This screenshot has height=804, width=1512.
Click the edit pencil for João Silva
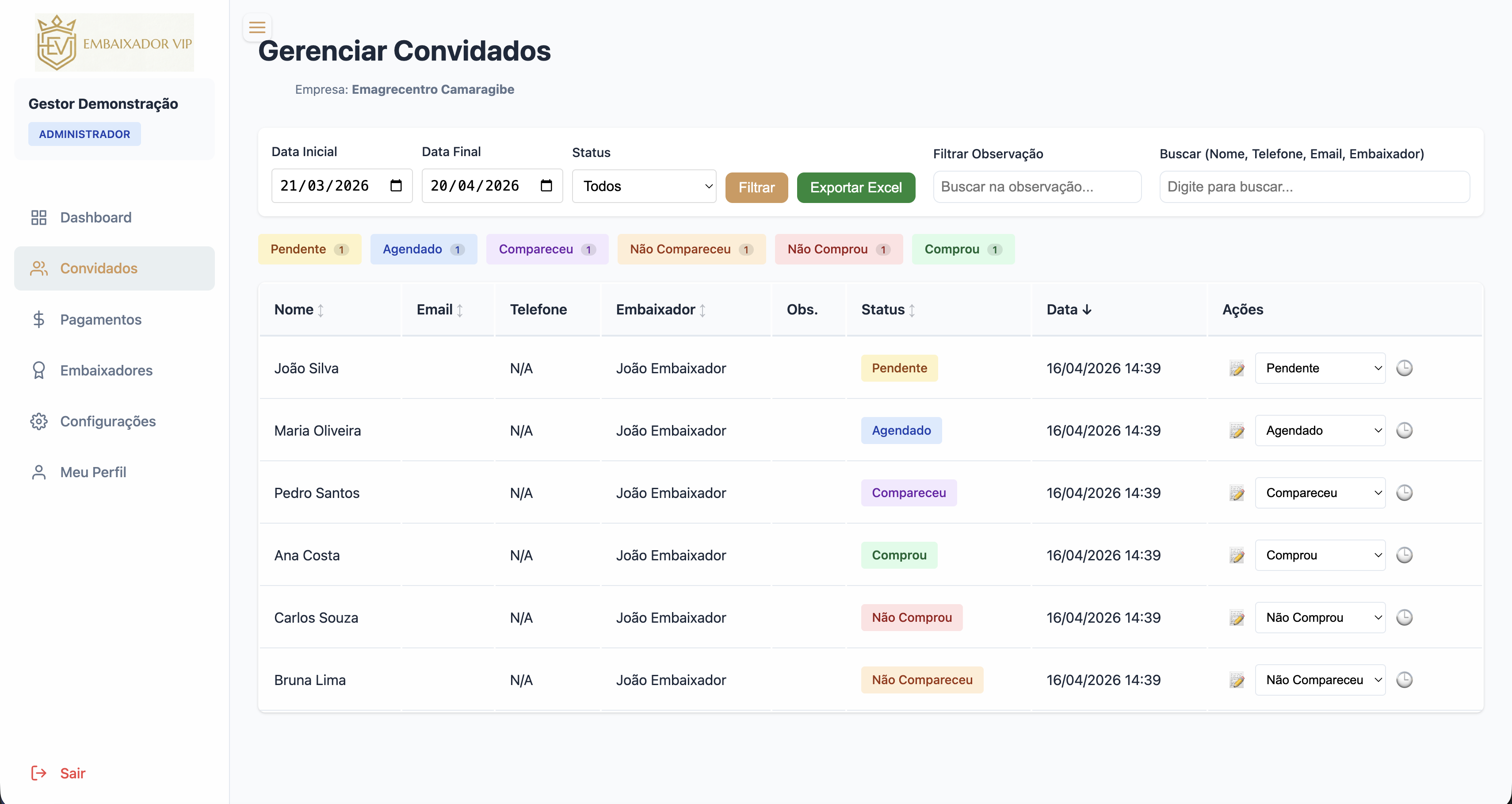coord(1237,368)
